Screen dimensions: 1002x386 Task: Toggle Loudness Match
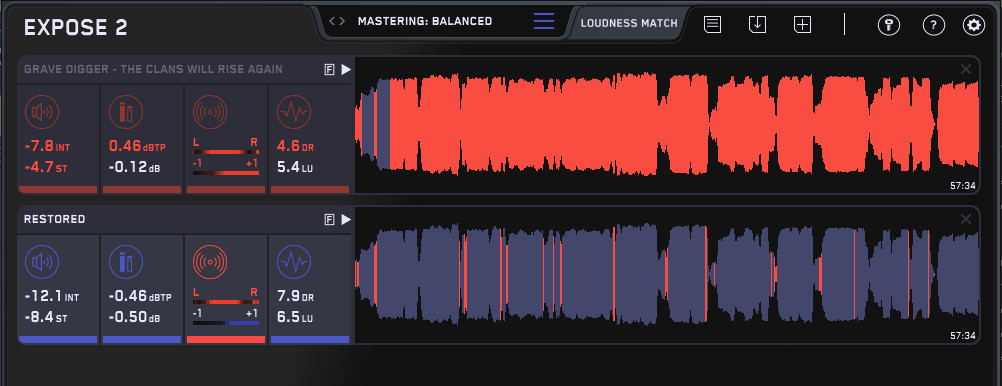click(x=629, y=24)
